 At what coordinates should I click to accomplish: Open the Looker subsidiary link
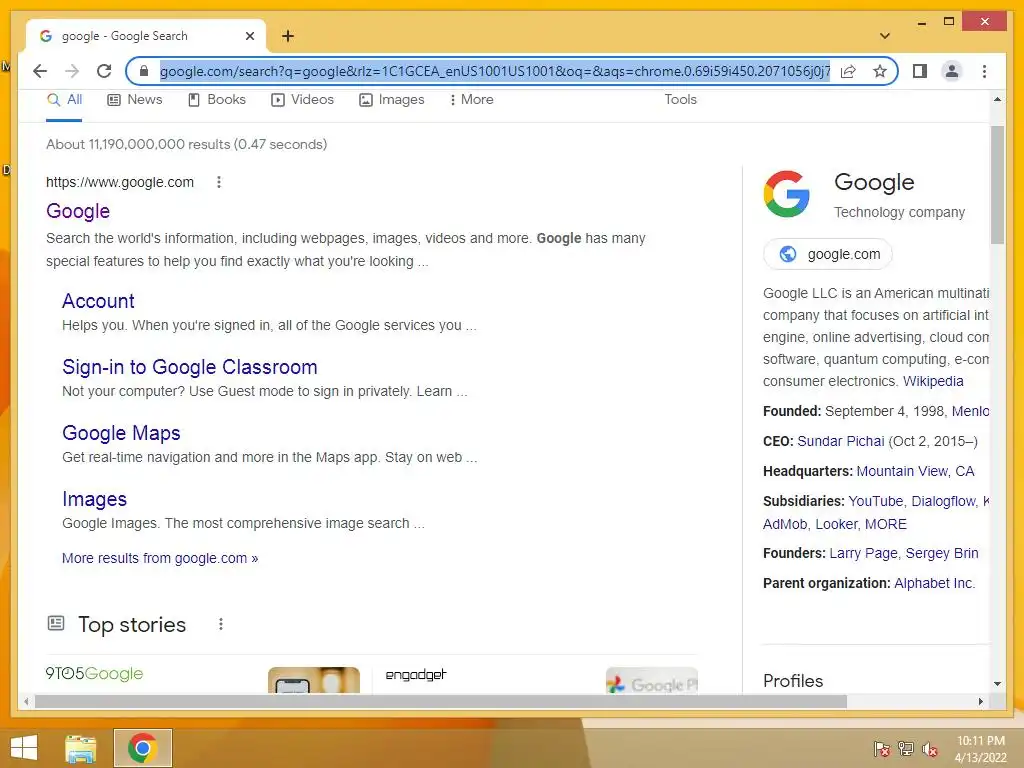pos(836,524)
